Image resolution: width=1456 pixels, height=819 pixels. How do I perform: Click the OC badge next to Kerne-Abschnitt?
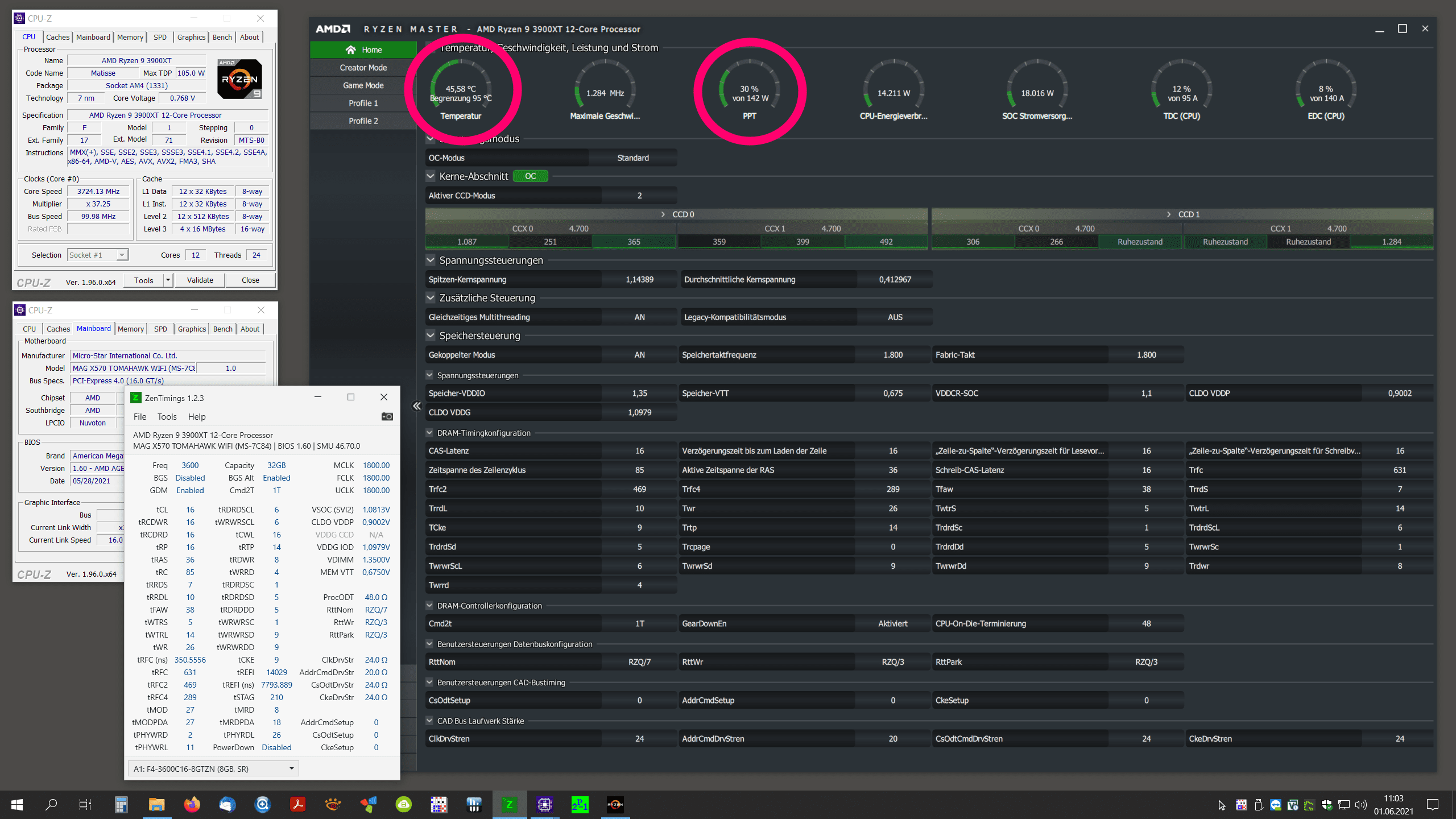pos(530,176)
